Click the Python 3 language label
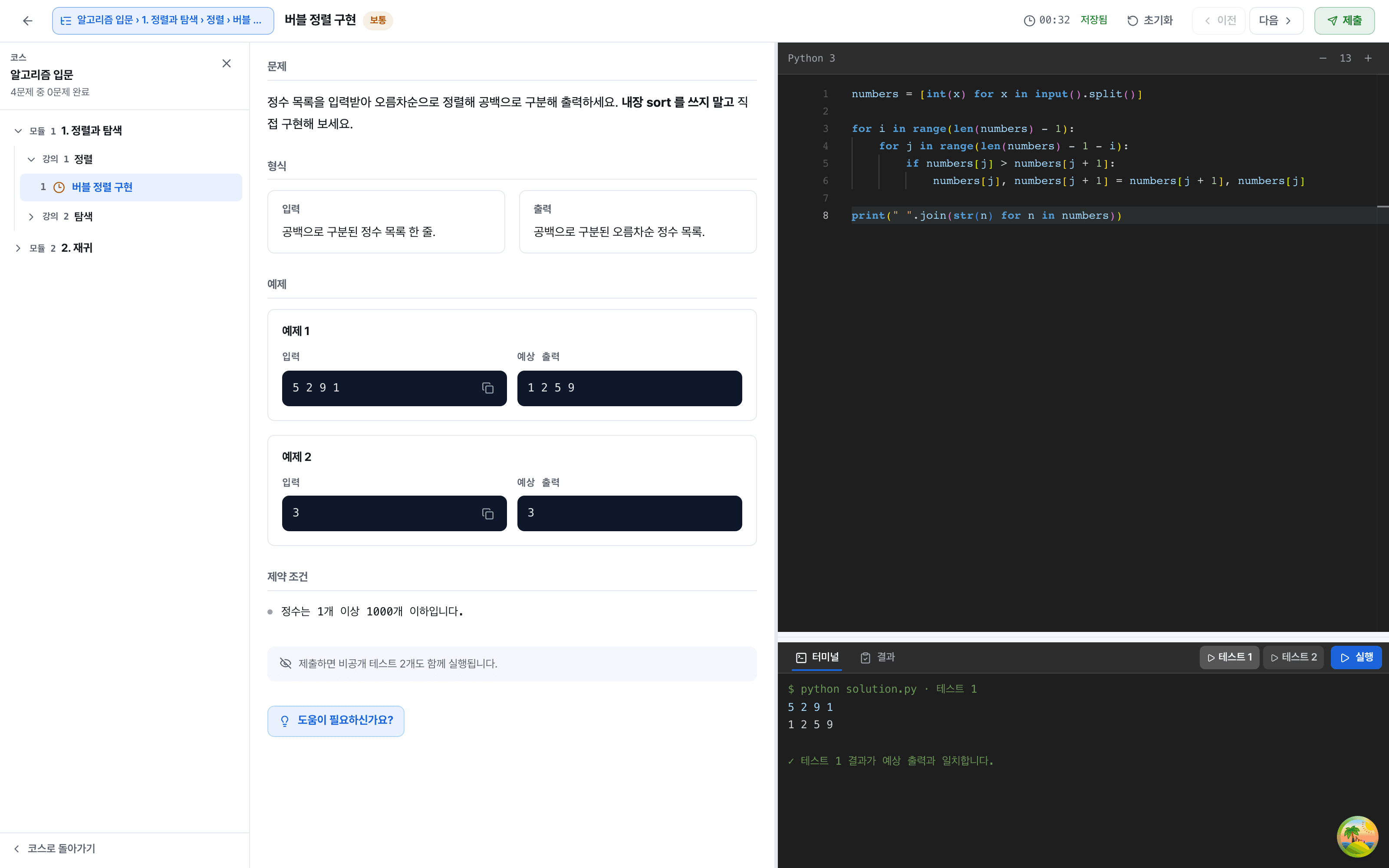 811,58
